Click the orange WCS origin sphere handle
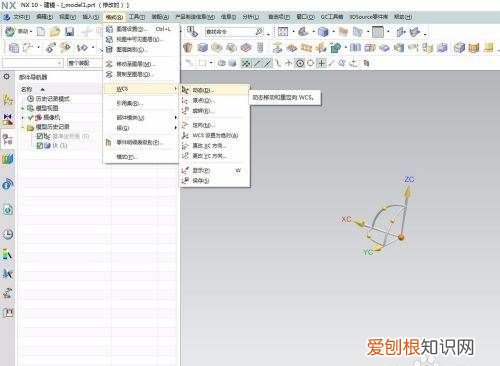The height and width of the screenshot is (366, 500). pos(401,237)
